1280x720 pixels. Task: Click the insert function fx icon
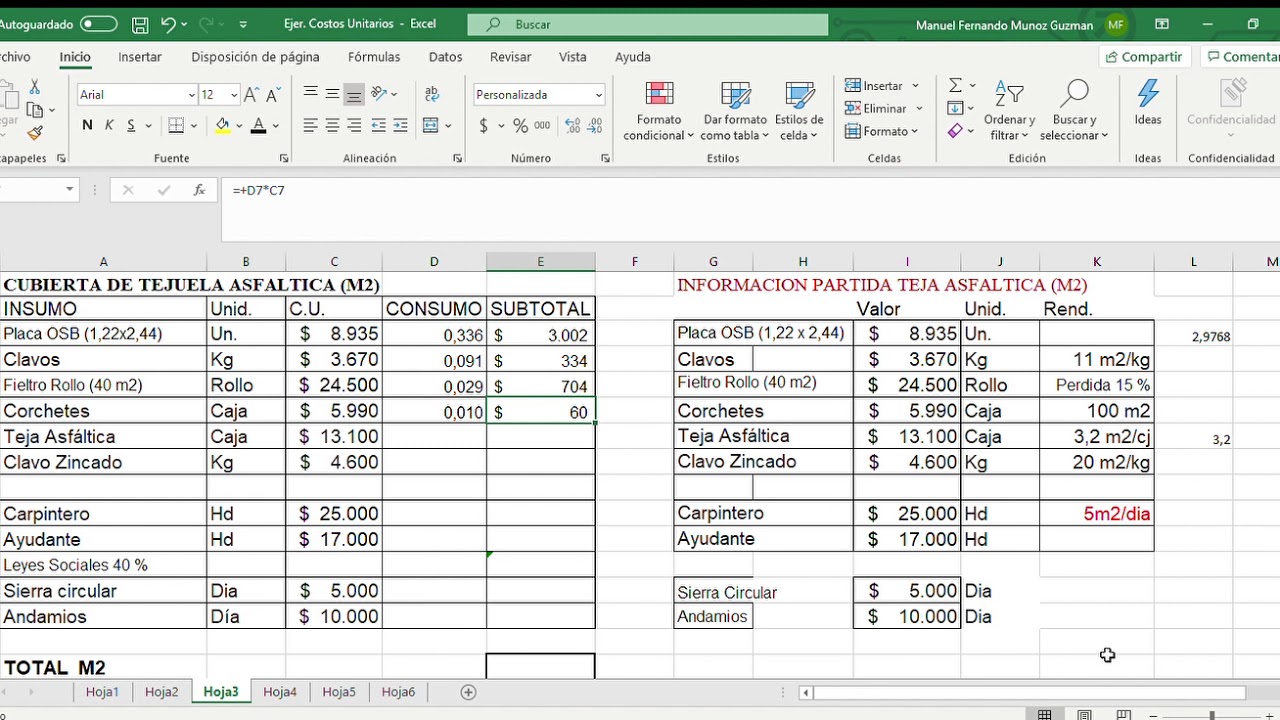(199, 189)
